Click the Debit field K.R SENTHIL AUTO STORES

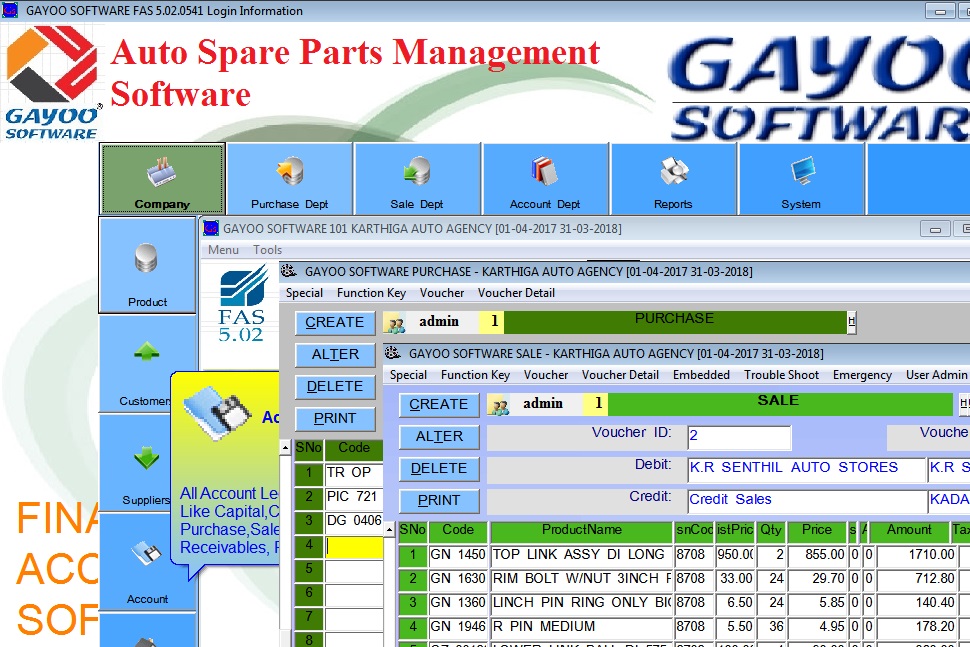(x=807, y=469)
